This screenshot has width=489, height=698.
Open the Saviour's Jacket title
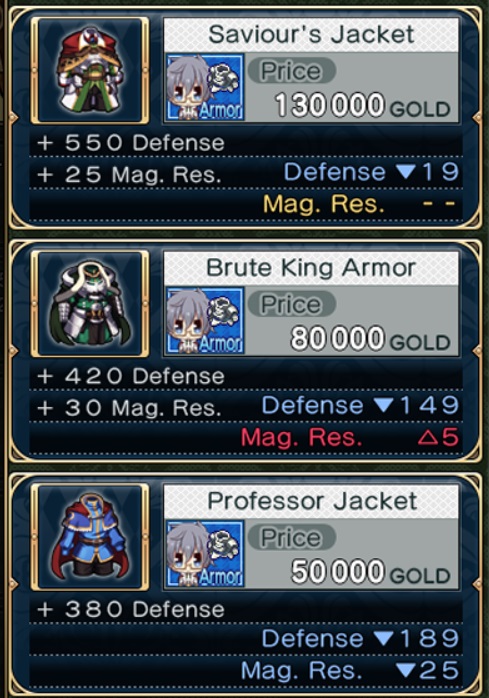(x=311, y=35)
